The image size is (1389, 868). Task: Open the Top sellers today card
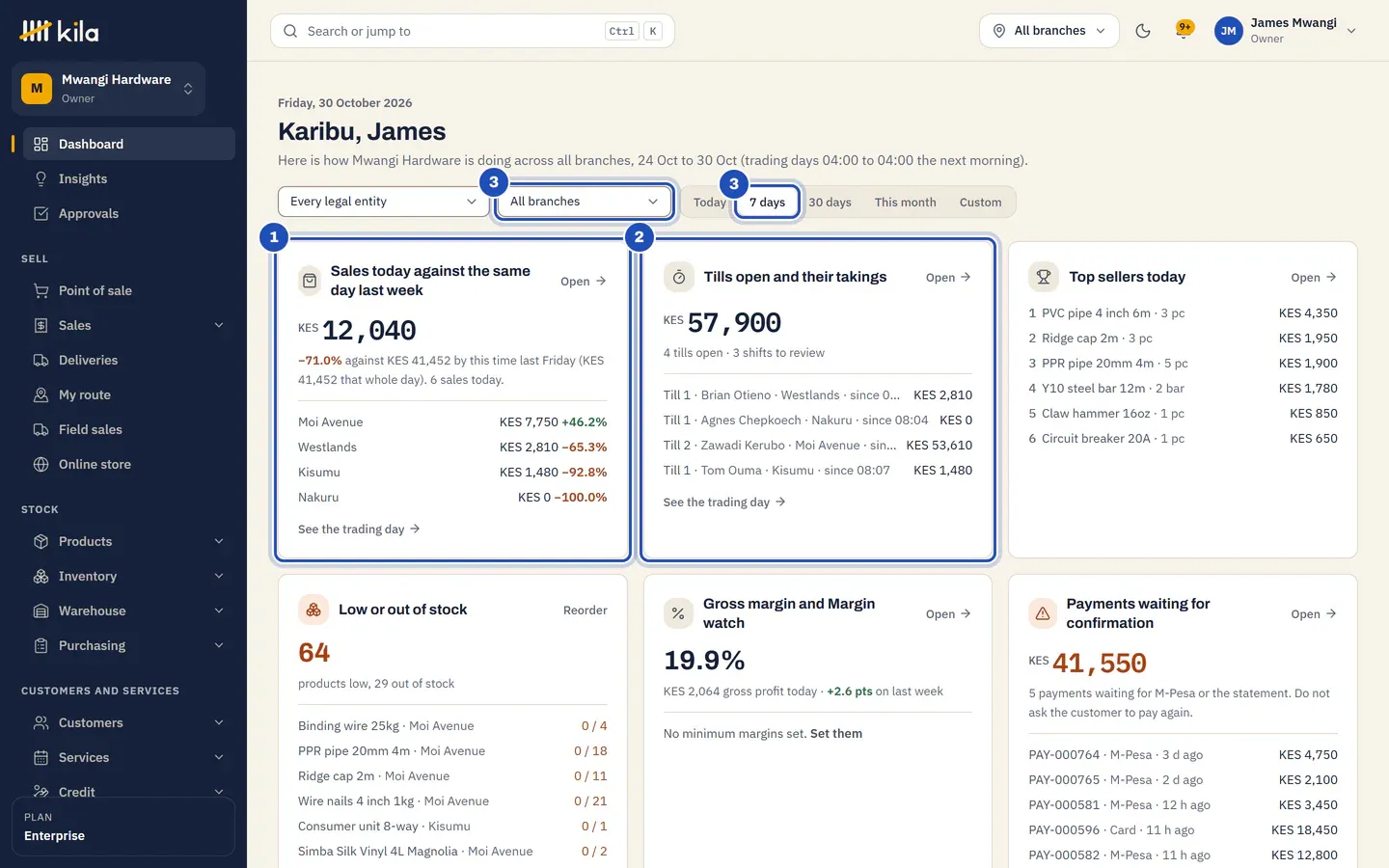click(1314, 278)
